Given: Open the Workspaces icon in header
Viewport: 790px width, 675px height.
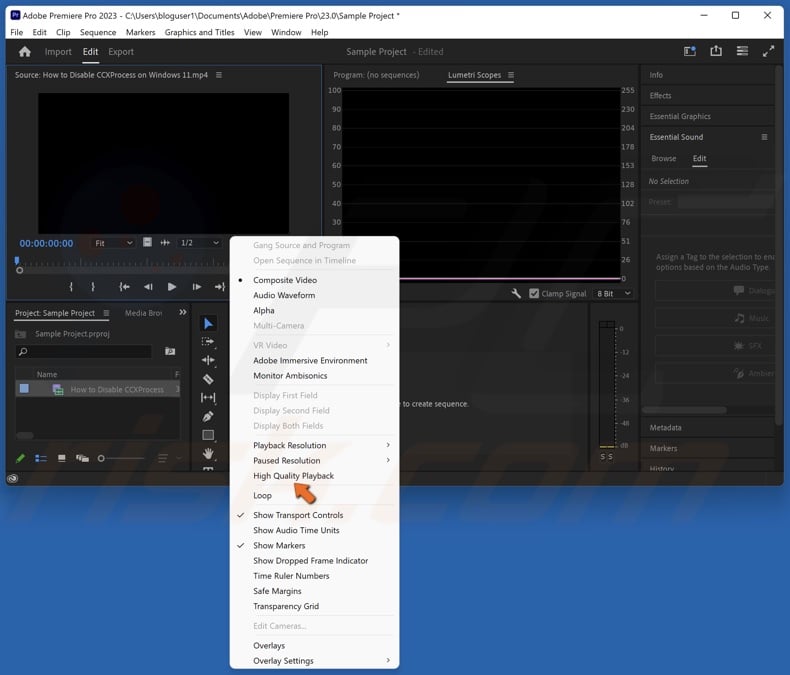Looking at the screenshot, I should 690,51.
